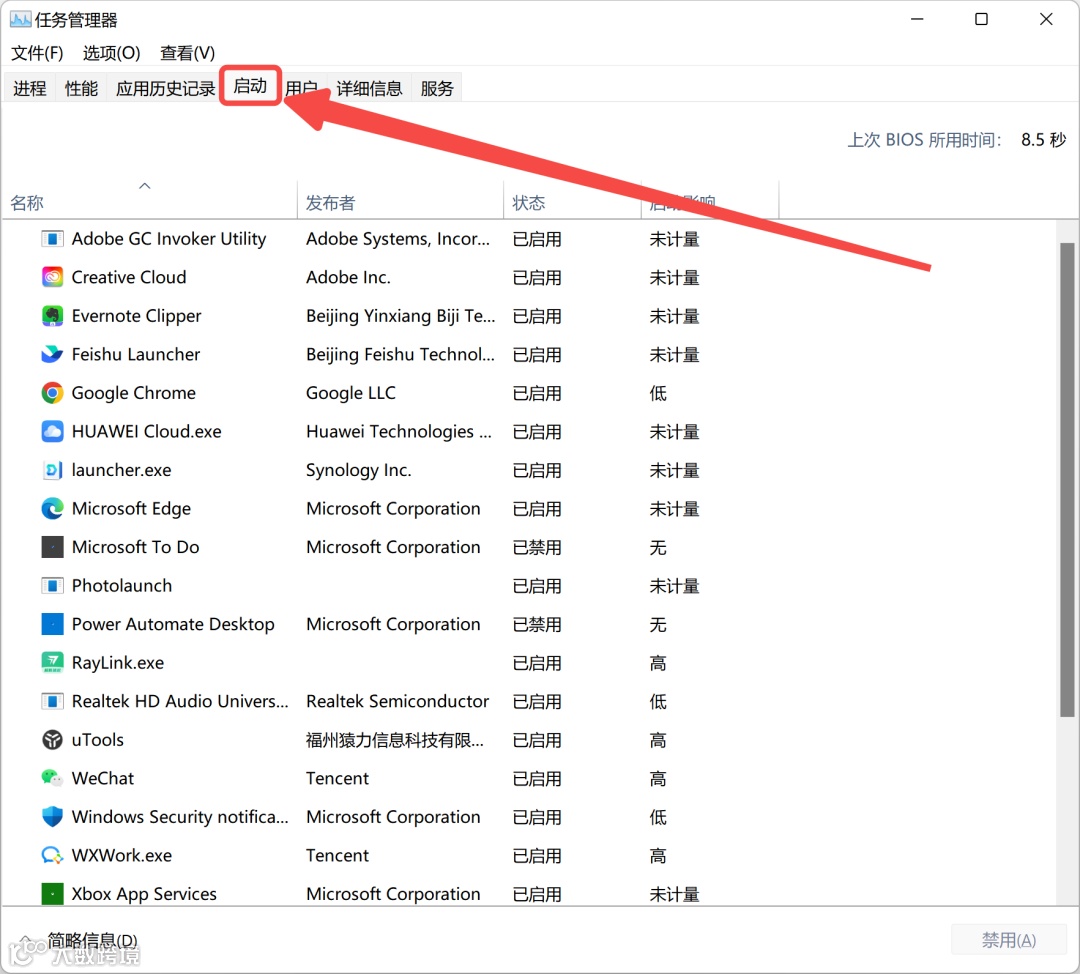The image size is (1080, 974).
Task: Click publisher Beijing Feishu Technol...
Action: tap(400, 355)
